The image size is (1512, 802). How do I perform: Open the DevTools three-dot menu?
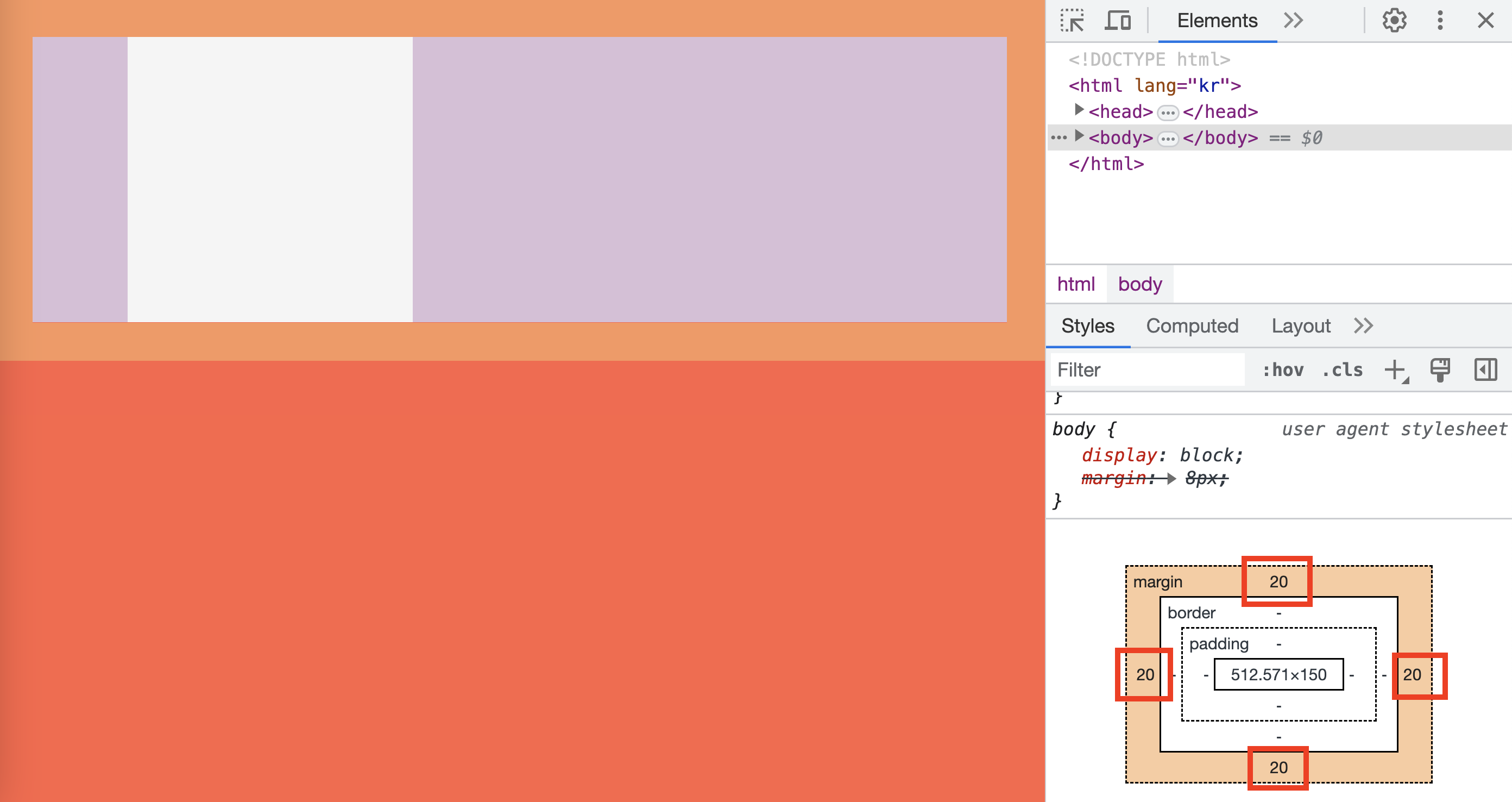(1440, 21)
